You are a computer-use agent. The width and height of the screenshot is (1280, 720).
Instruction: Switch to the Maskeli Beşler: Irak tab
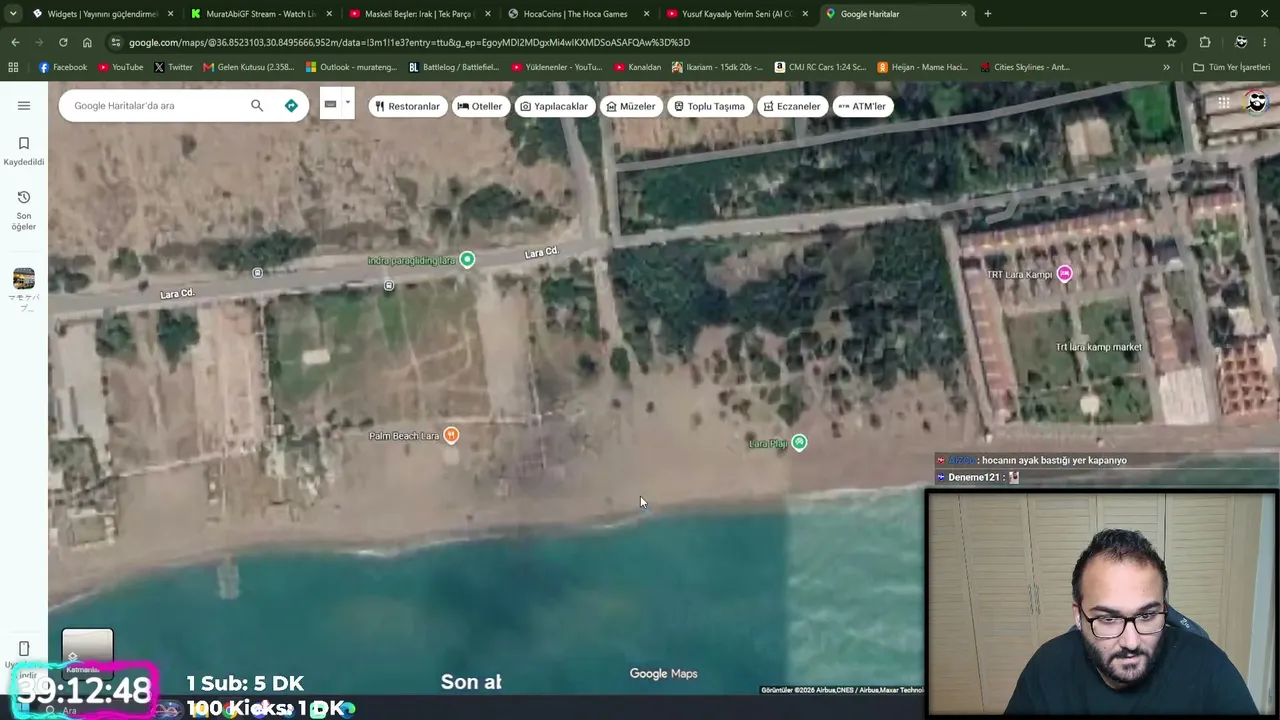pos(419,14)
